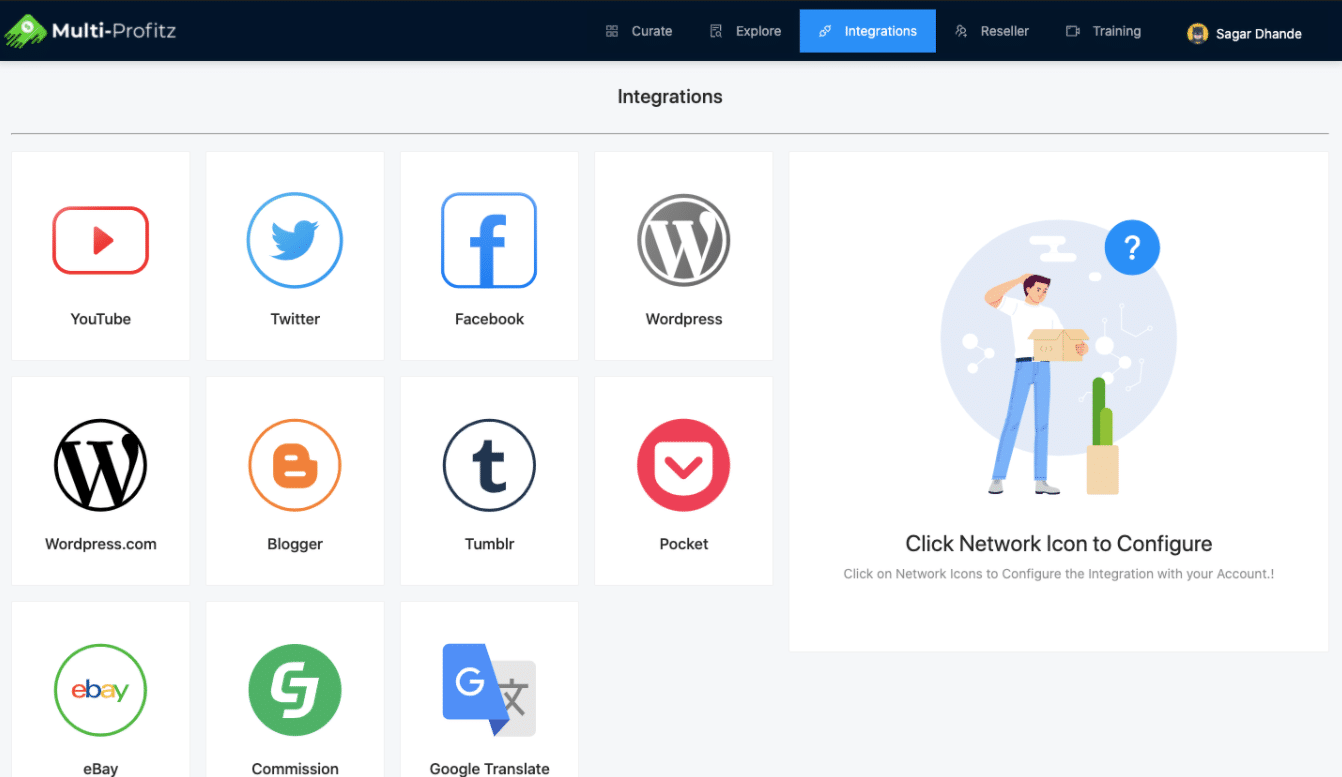Click the Facebook label text
1342x777 pixels.
[x=489, y=319]
